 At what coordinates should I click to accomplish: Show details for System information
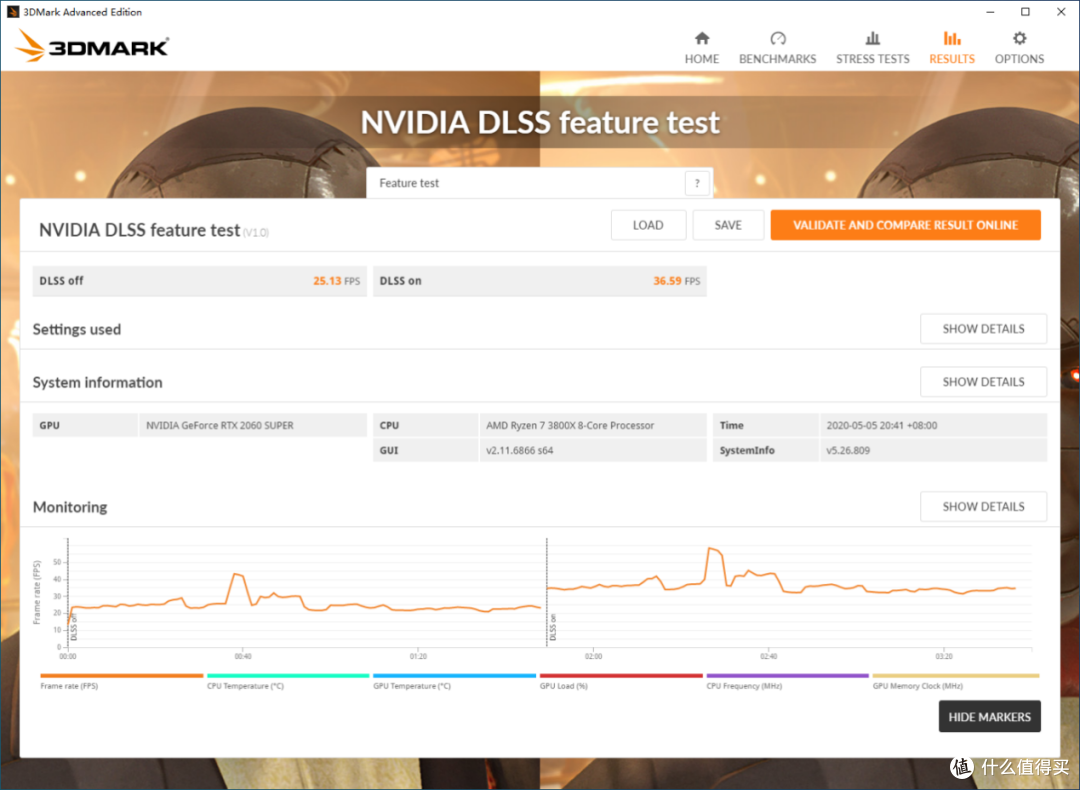(983, 382)
